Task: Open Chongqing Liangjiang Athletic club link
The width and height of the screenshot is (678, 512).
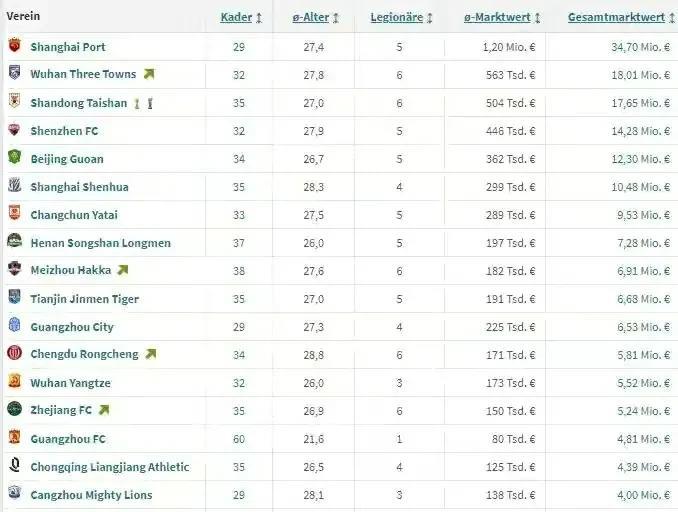Action: click(110, 467)
